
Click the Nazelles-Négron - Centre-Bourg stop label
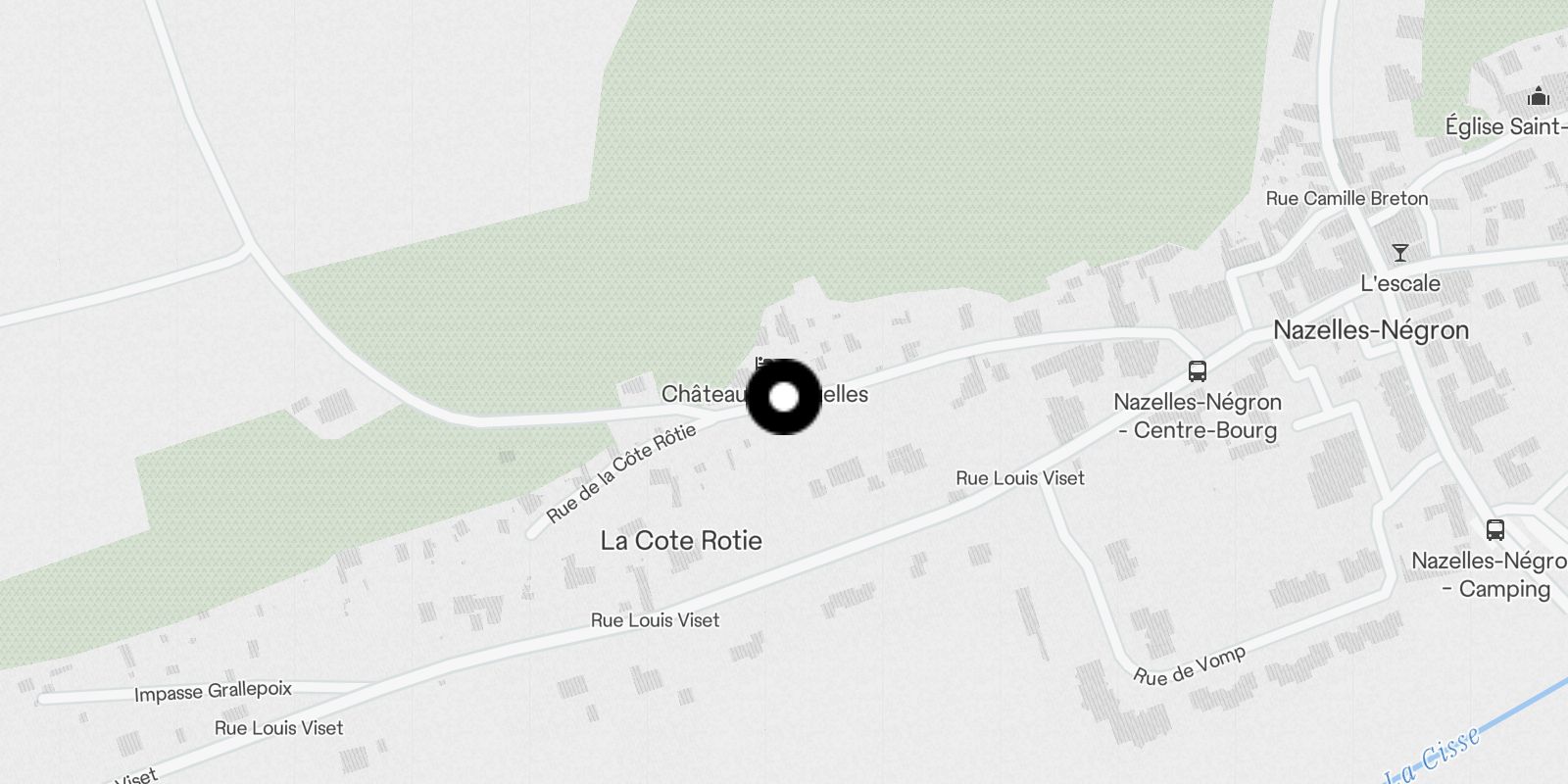(x=1198, y=416)
